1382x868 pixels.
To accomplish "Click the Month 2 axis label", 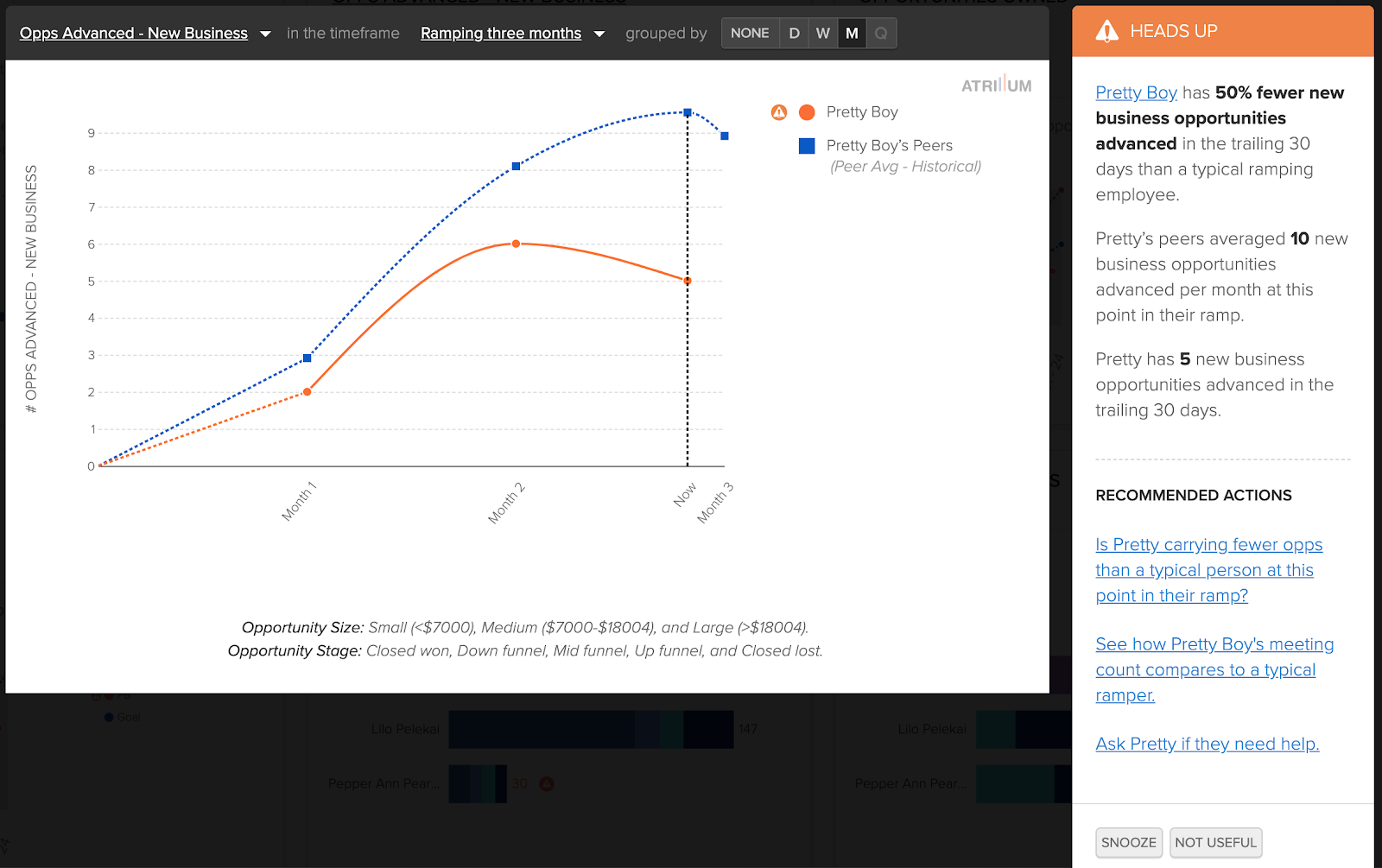I will 506,504.
